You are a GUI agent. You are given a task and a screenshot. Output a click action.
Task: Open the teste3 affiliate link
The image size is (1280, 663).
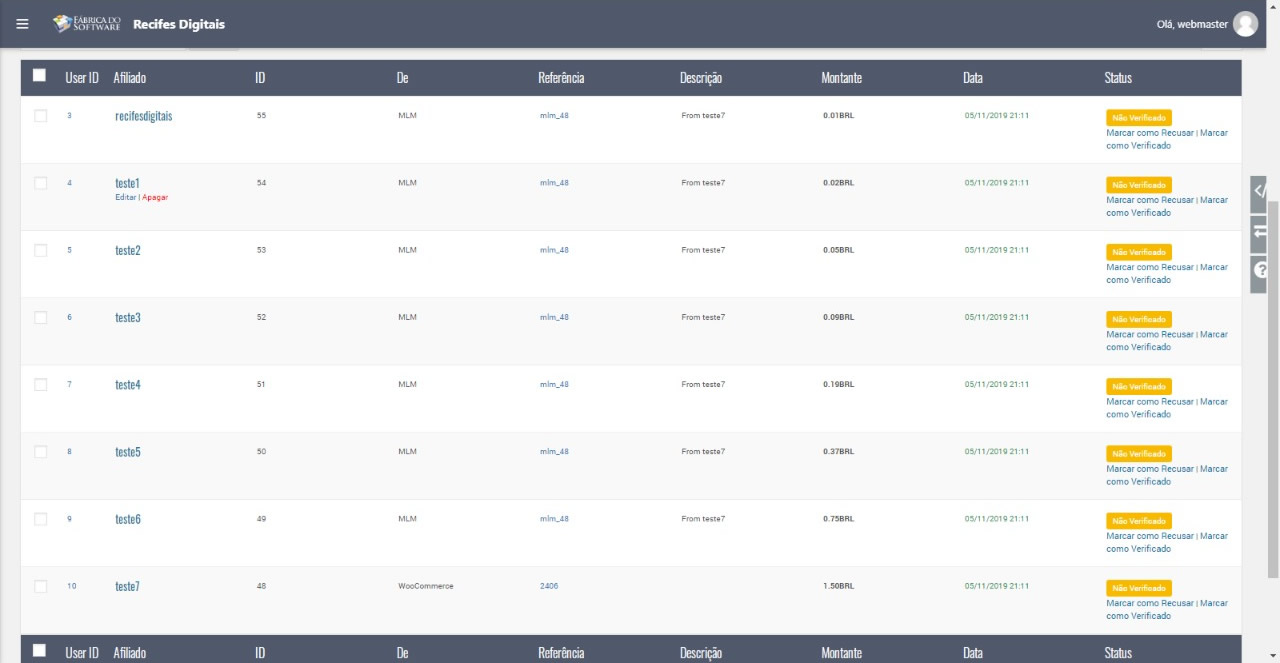[128, 318]
